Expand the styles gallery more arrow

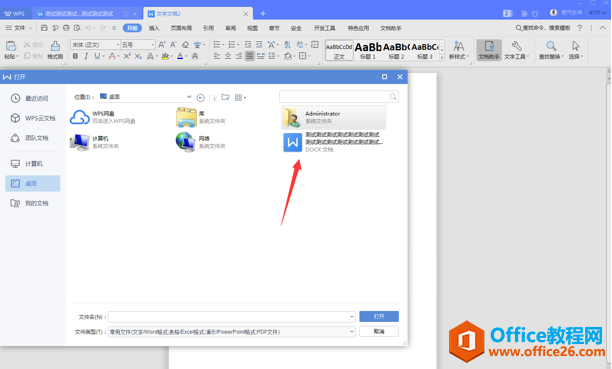(x=442, y=57)
